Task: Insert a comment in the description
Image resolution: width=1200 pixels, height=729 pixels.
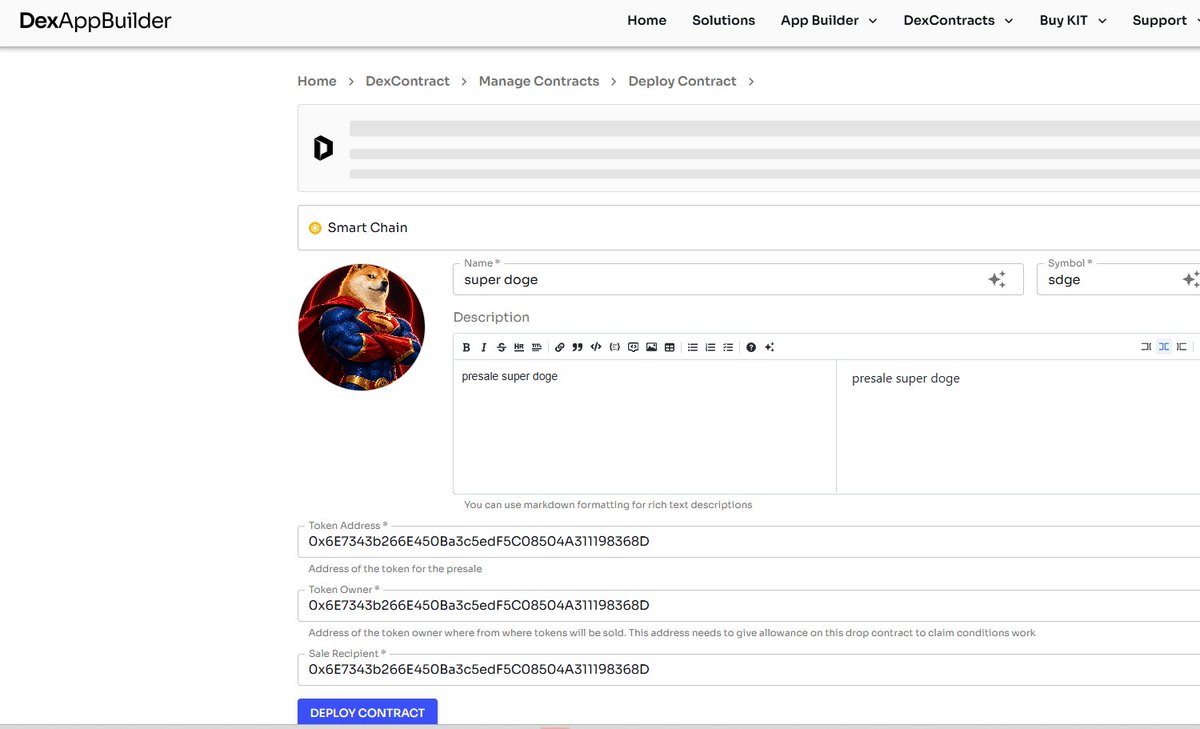Action: point(633,347)
